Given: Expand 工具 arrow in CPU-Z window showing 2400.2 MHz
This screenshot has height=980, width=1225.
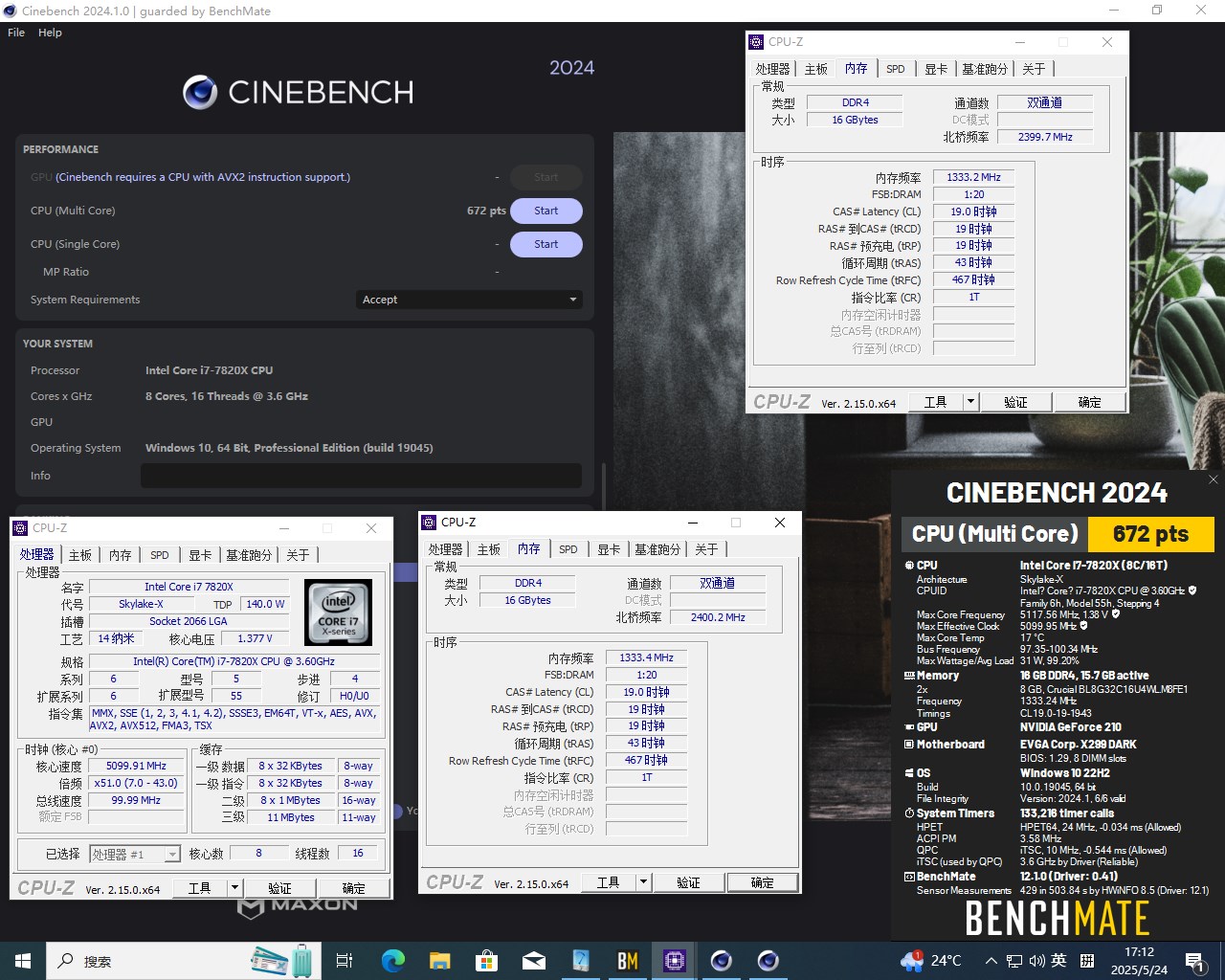Looking at the screenshot, I should point(643,882).
